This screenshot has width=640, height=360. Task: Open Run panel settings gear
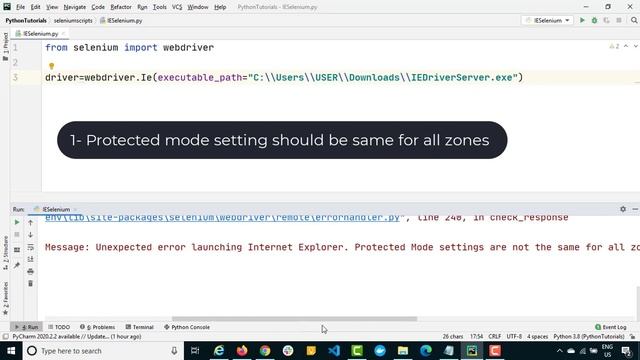(x=623, y=209)
